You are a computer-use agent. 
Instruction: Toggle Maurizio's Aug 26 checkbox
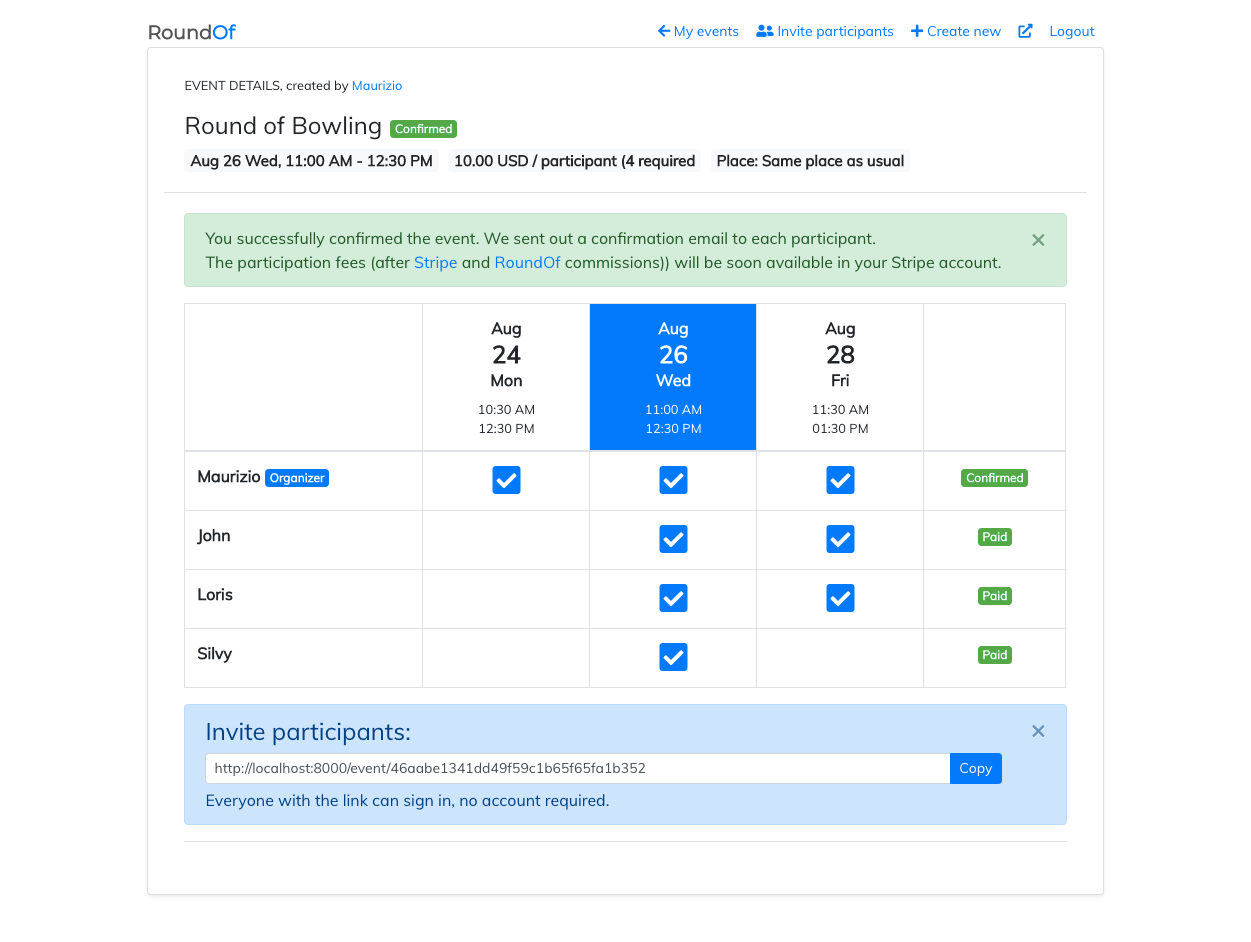pyautogui.click(x=673, y=481)
